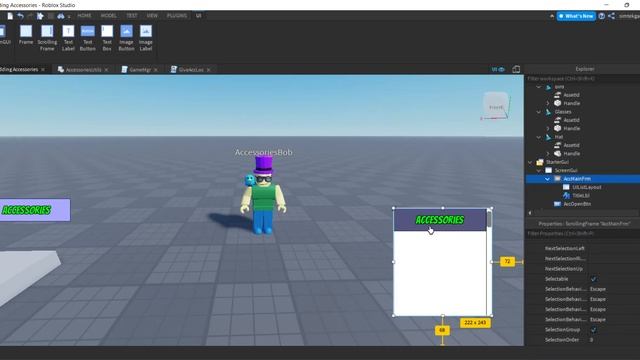Open the MODEL ribbon tab
The width and height of the screenshot is (640, 360).
click(109, 16)
